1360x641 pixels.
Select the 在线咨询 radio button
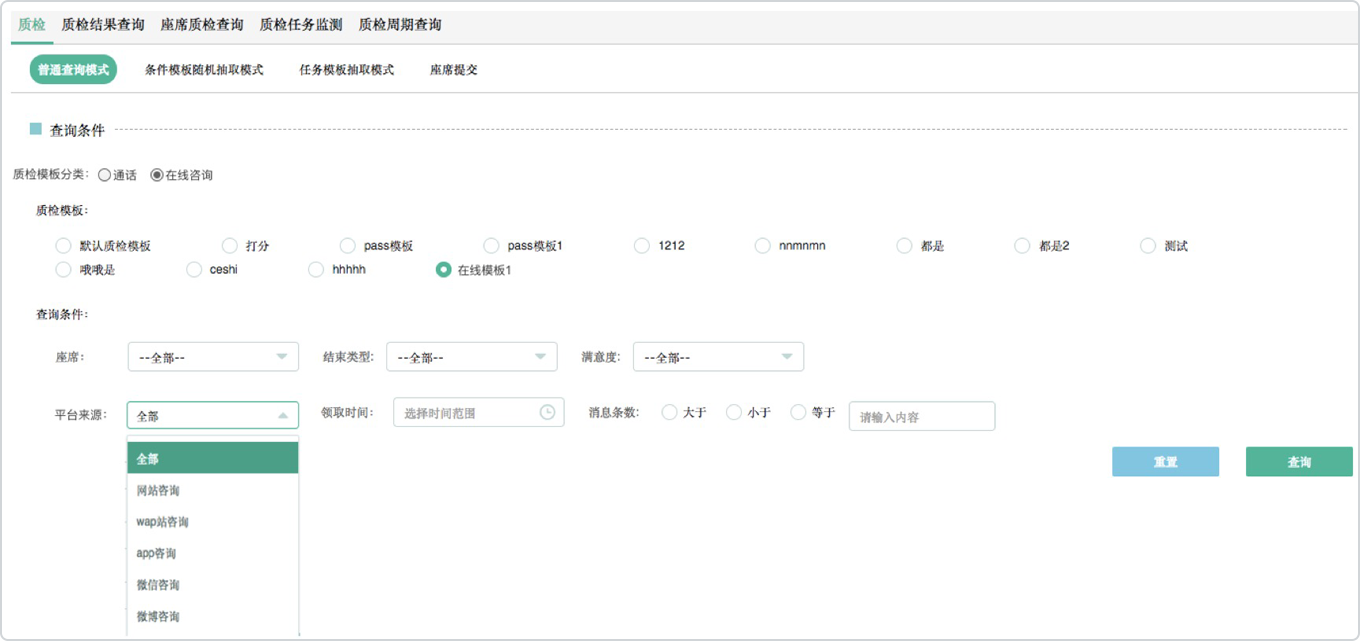[x=156, y=175]
